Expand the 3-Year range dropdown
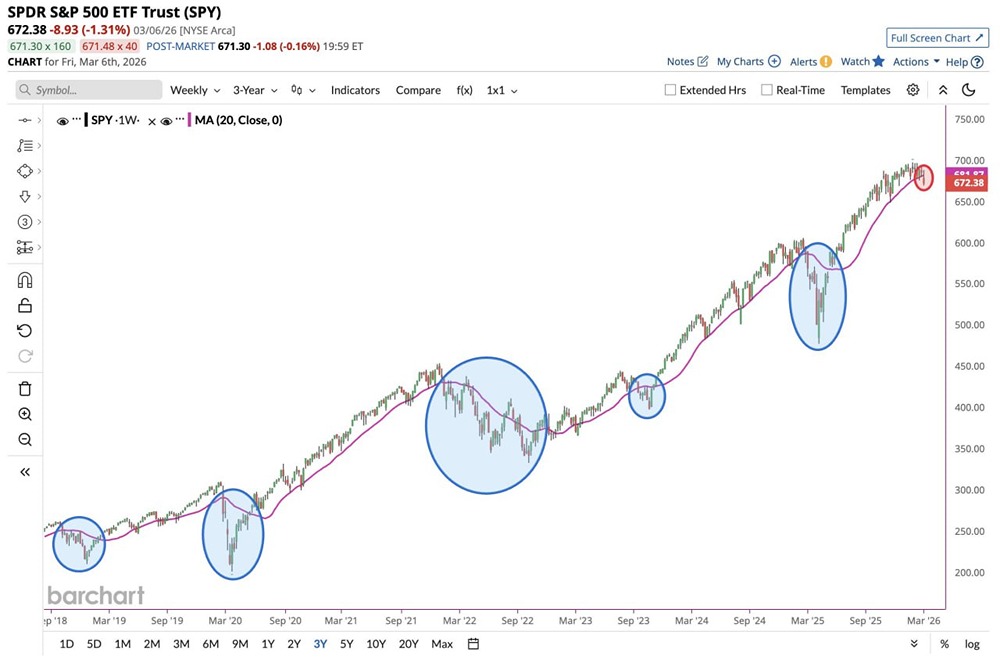Image resolution: width=1000 pixels, height=663 pixels. [x=252, y=90]
